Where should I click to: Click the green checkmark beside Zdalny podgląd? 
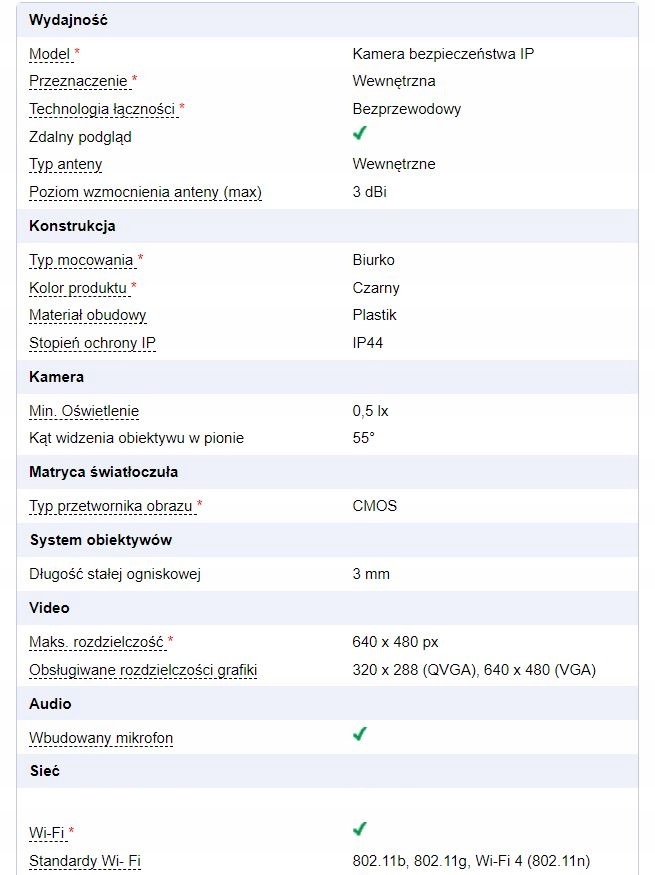tap(360, 134)
